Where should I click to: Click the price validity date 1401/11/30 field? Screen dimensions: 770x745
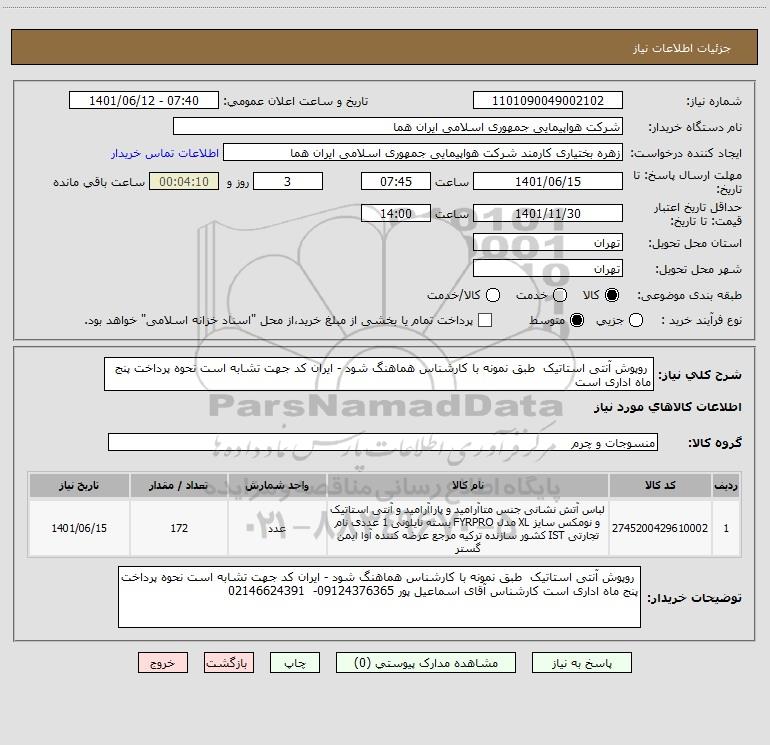[548, 214]
